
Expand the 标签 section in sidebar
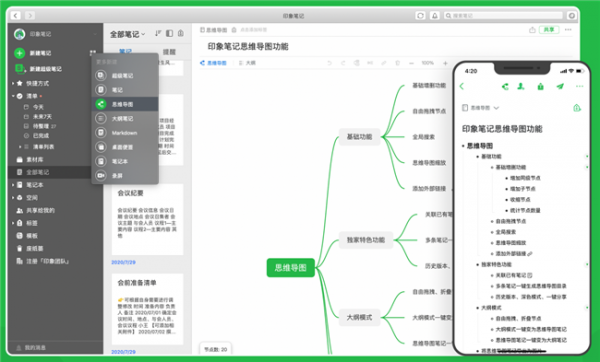[13, 223]
